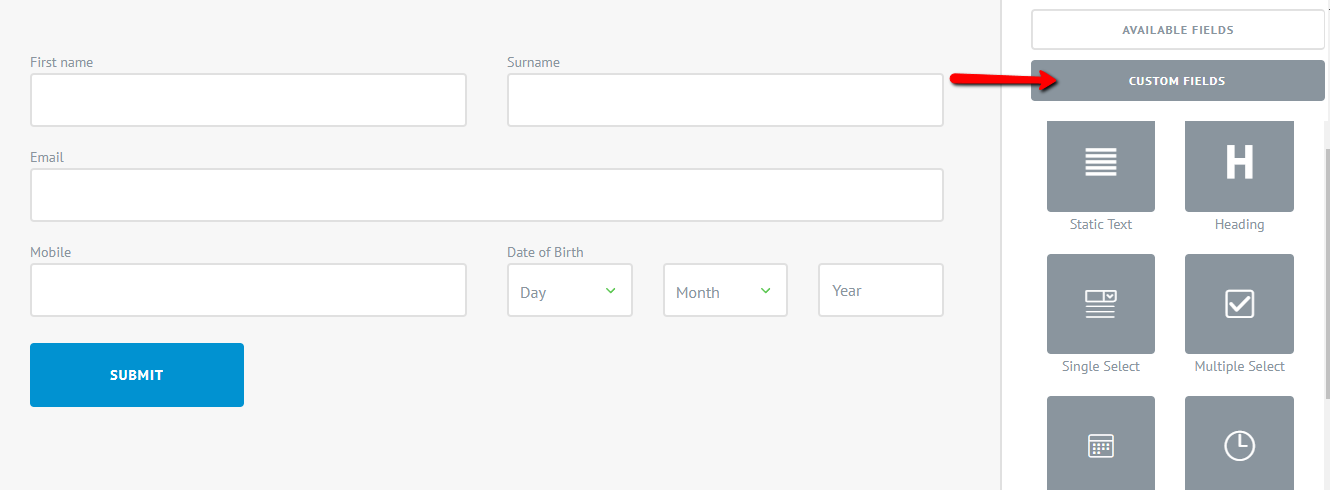This screenshot has width=1330, height=490.
Task: Select the Static Text field icon
Action: pyautogui.click(x=1100, y=165)
